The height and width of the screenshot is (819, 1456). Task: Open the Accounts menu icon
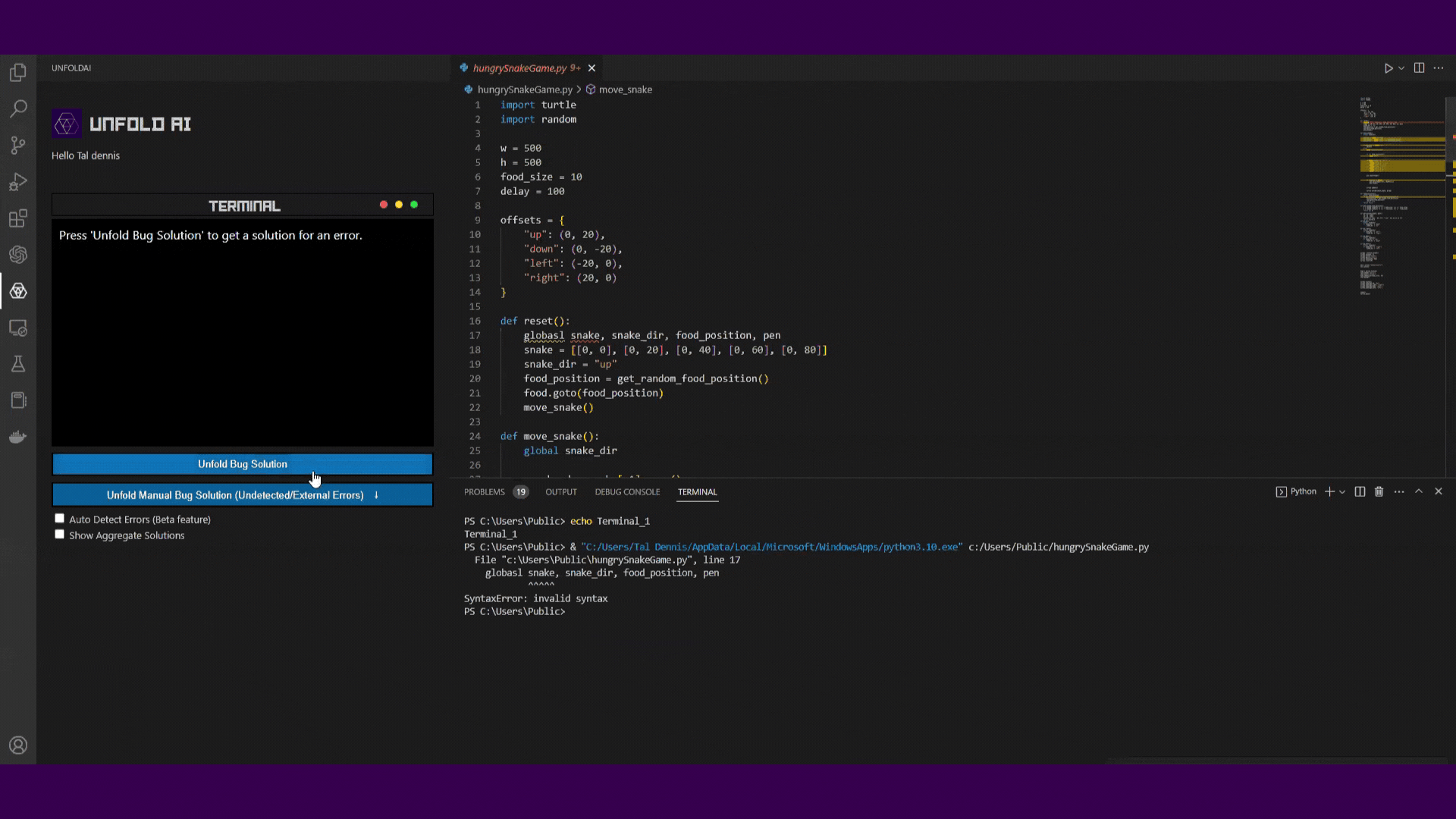[18, 745]
